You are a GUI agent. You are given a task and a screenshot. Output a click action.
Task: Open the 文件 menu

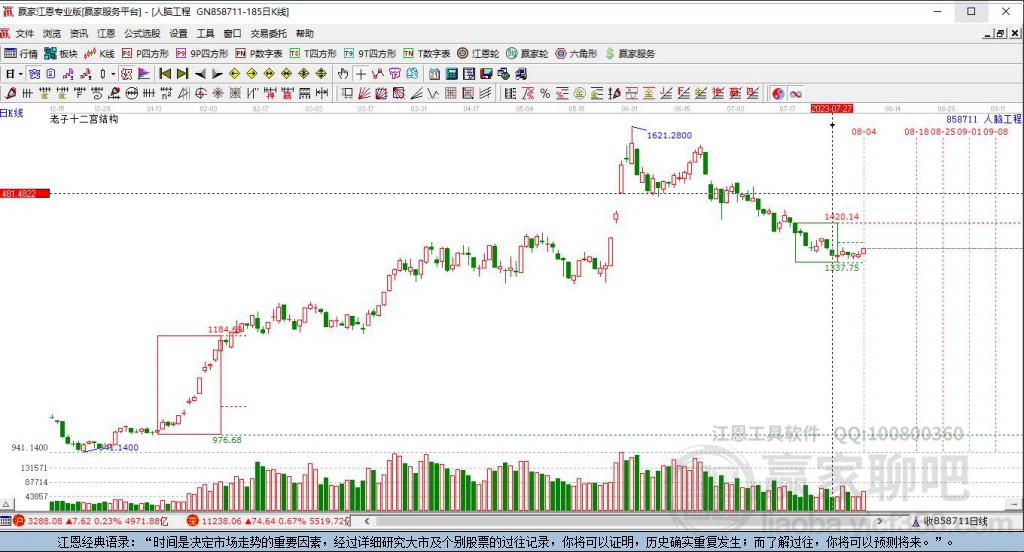tap(25, 33)
